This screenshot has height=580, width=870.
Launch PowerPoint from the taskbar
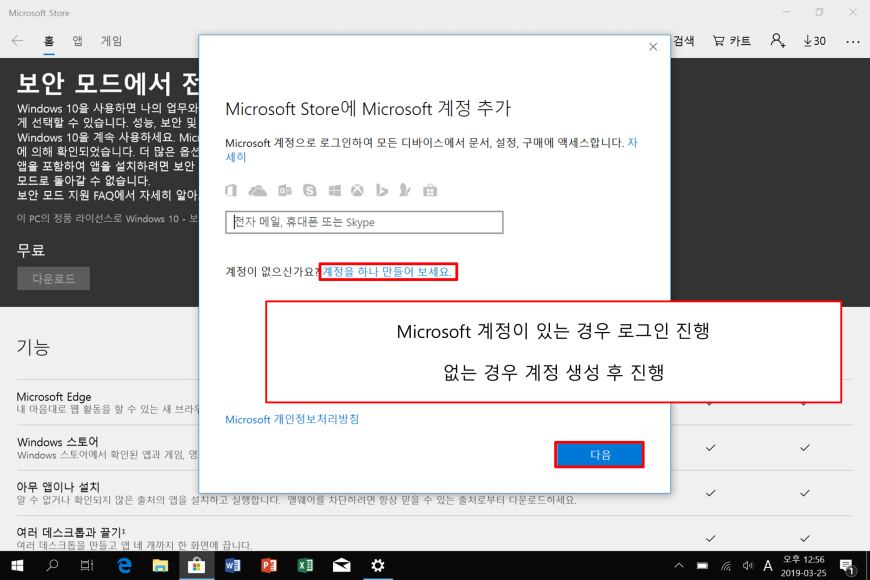point(269,566)
